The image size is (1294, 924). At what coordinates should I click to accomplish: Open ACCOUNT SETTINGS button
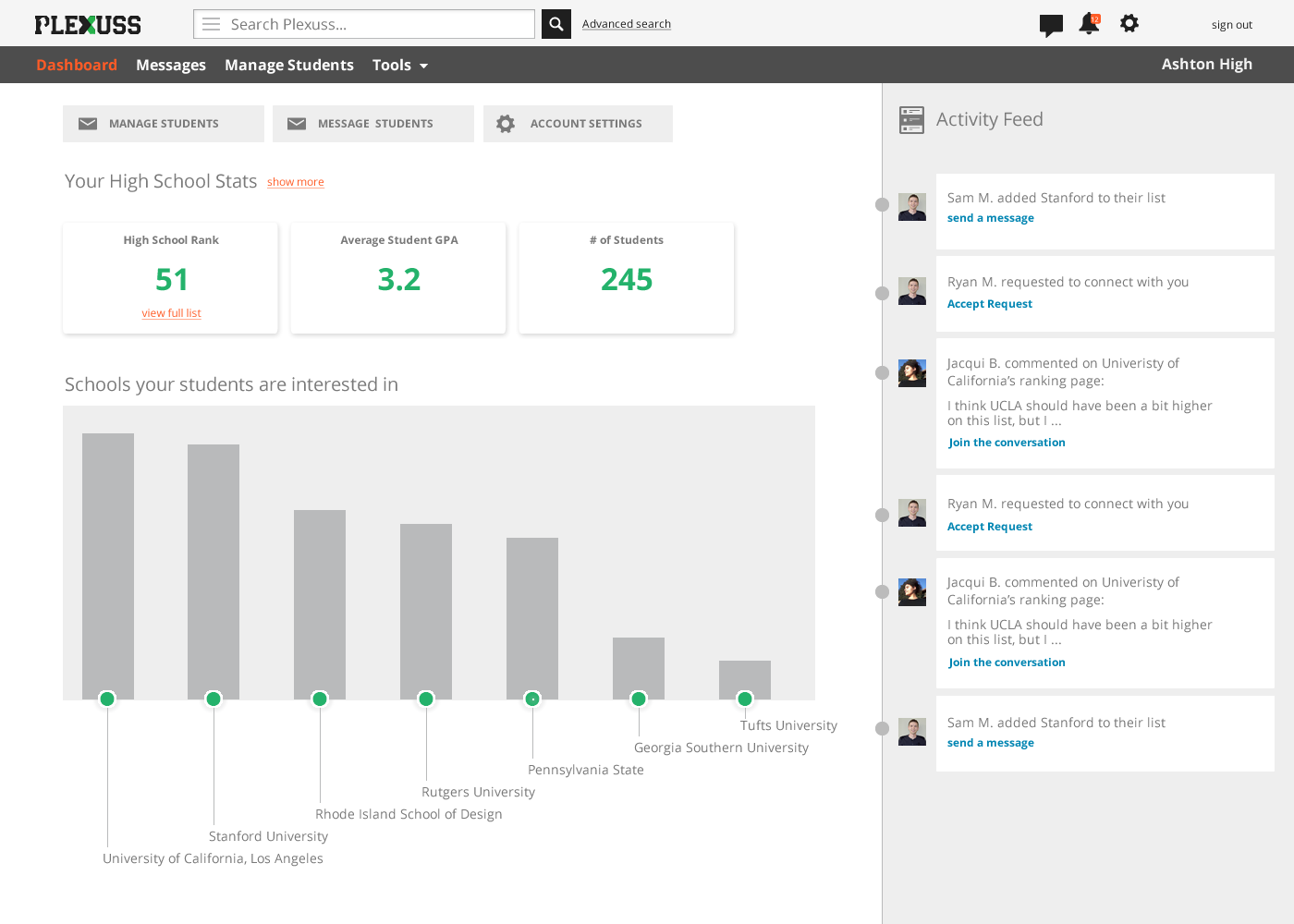point(578,124)
